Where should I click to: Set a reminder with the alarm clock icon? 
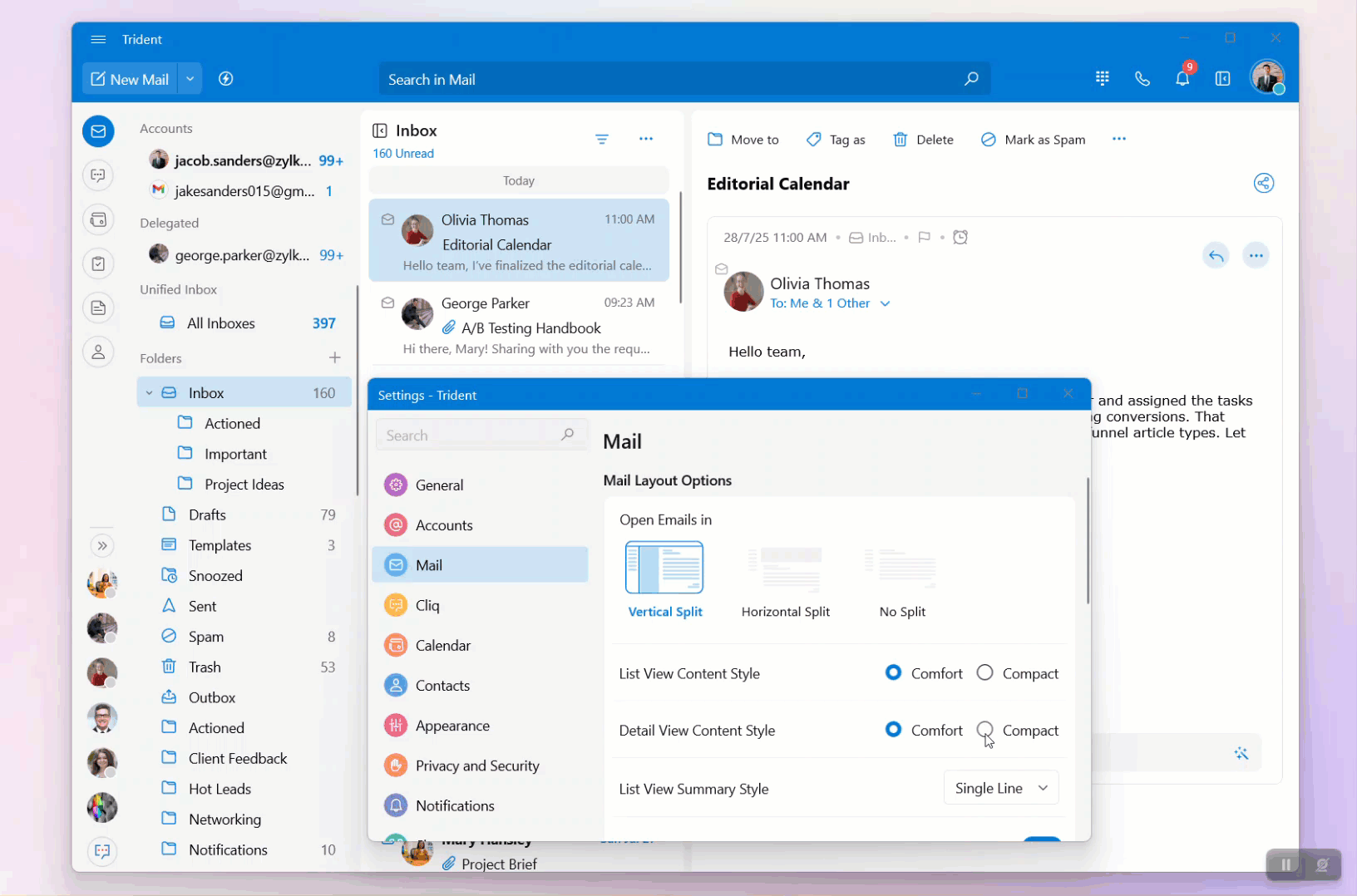tap(960, 238)
